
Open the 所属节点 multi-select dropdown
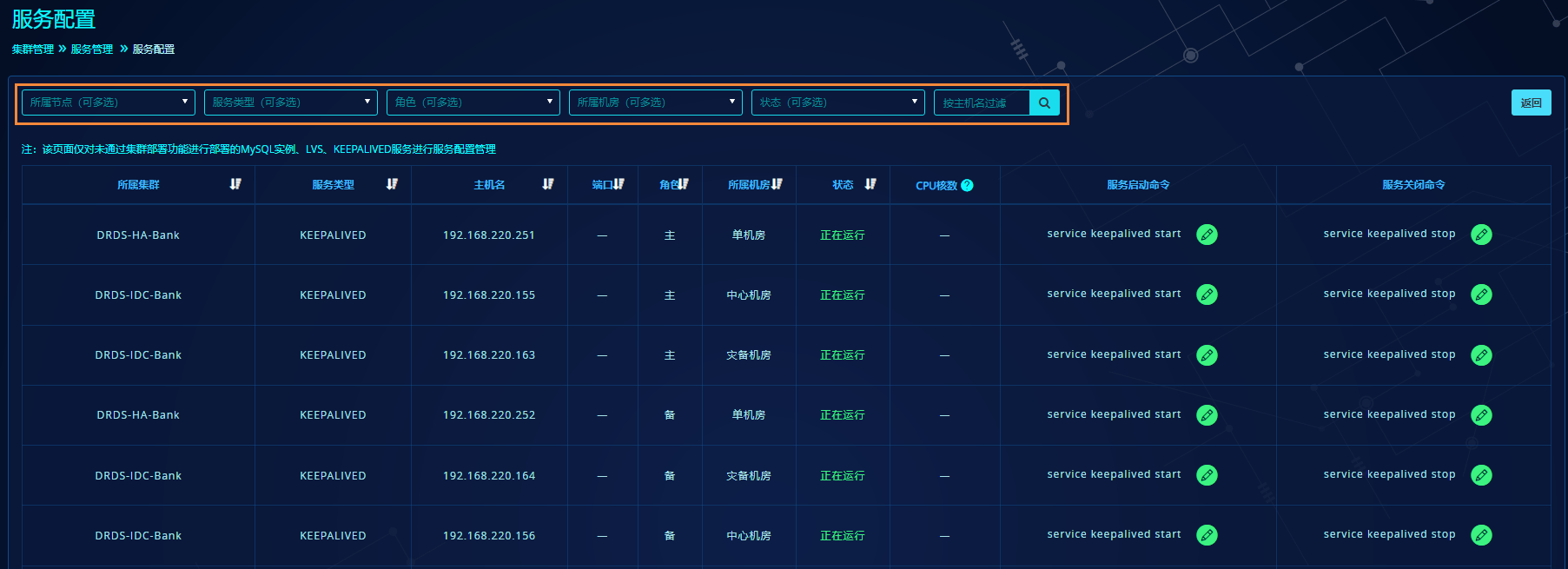109,103
